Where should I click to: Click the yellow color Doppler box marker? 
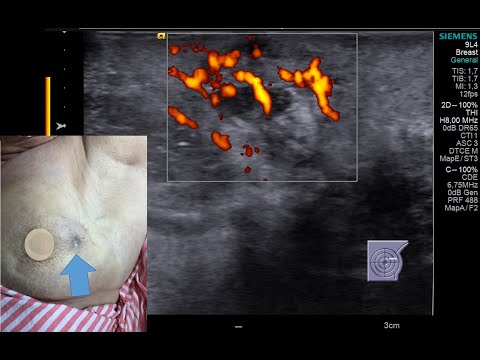click(x=161, y=36)
